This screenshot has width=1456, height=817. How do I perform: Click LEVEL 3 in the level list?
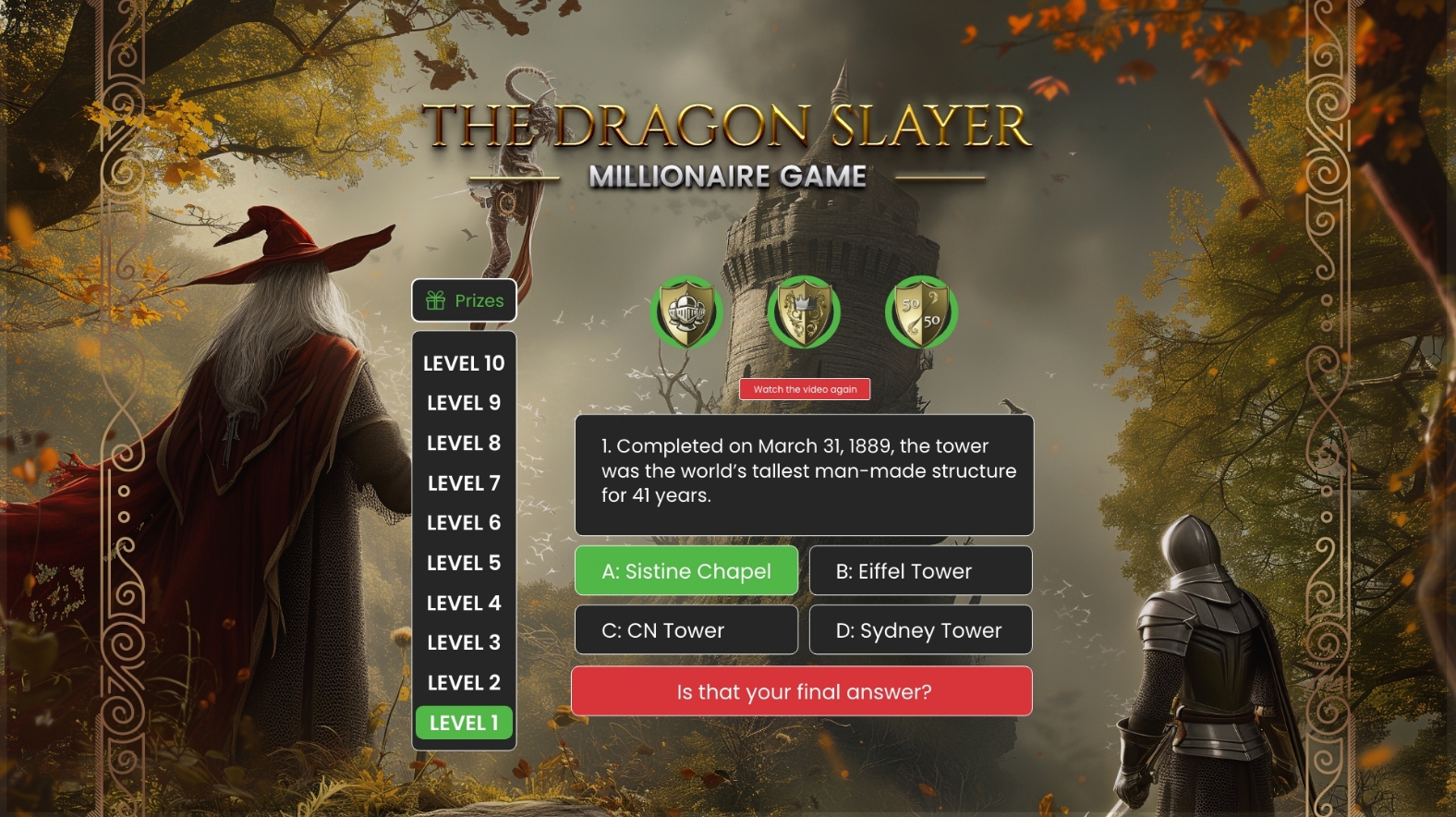click(464, 642)
